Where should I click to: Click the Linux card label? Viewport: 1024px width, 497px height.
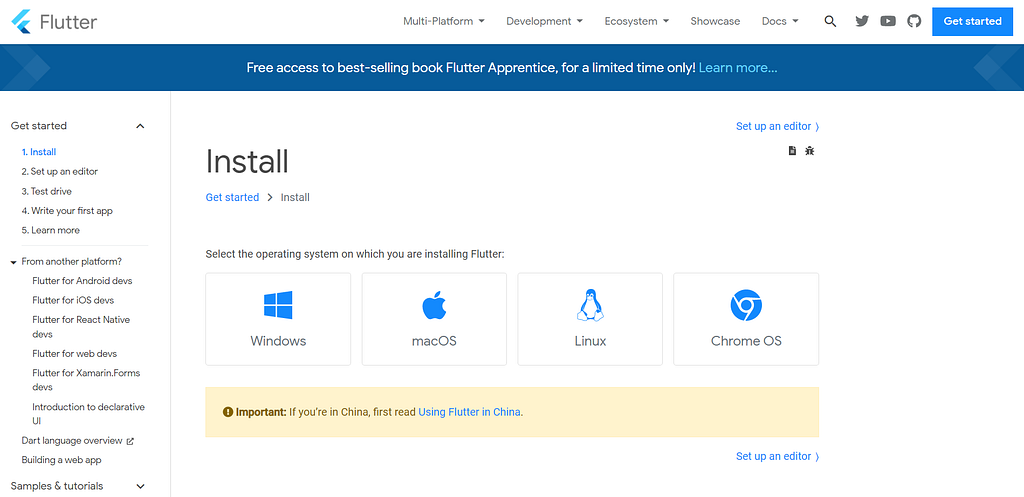point(590,341)
